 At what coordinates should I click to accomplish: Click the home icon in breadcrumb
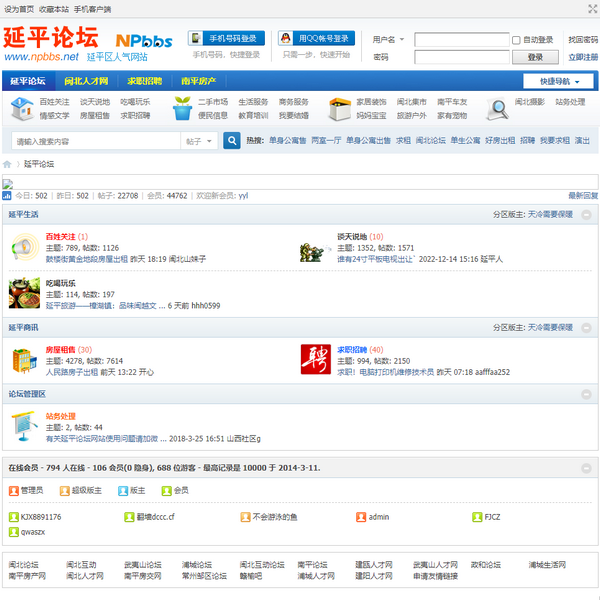[8, 164]
